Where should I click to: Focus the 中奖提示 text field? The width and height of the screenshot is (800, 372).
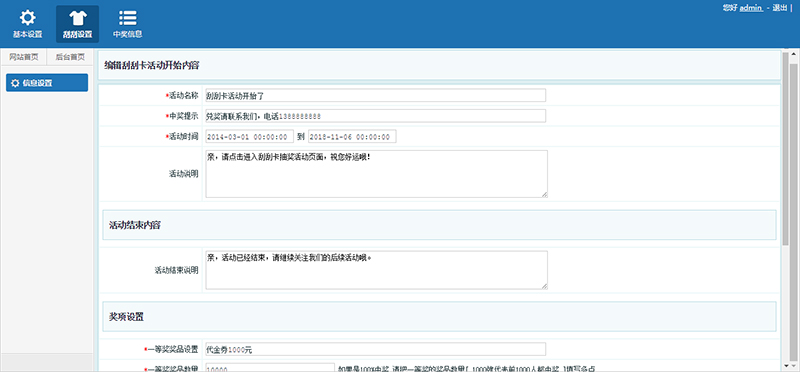point(376,116)
